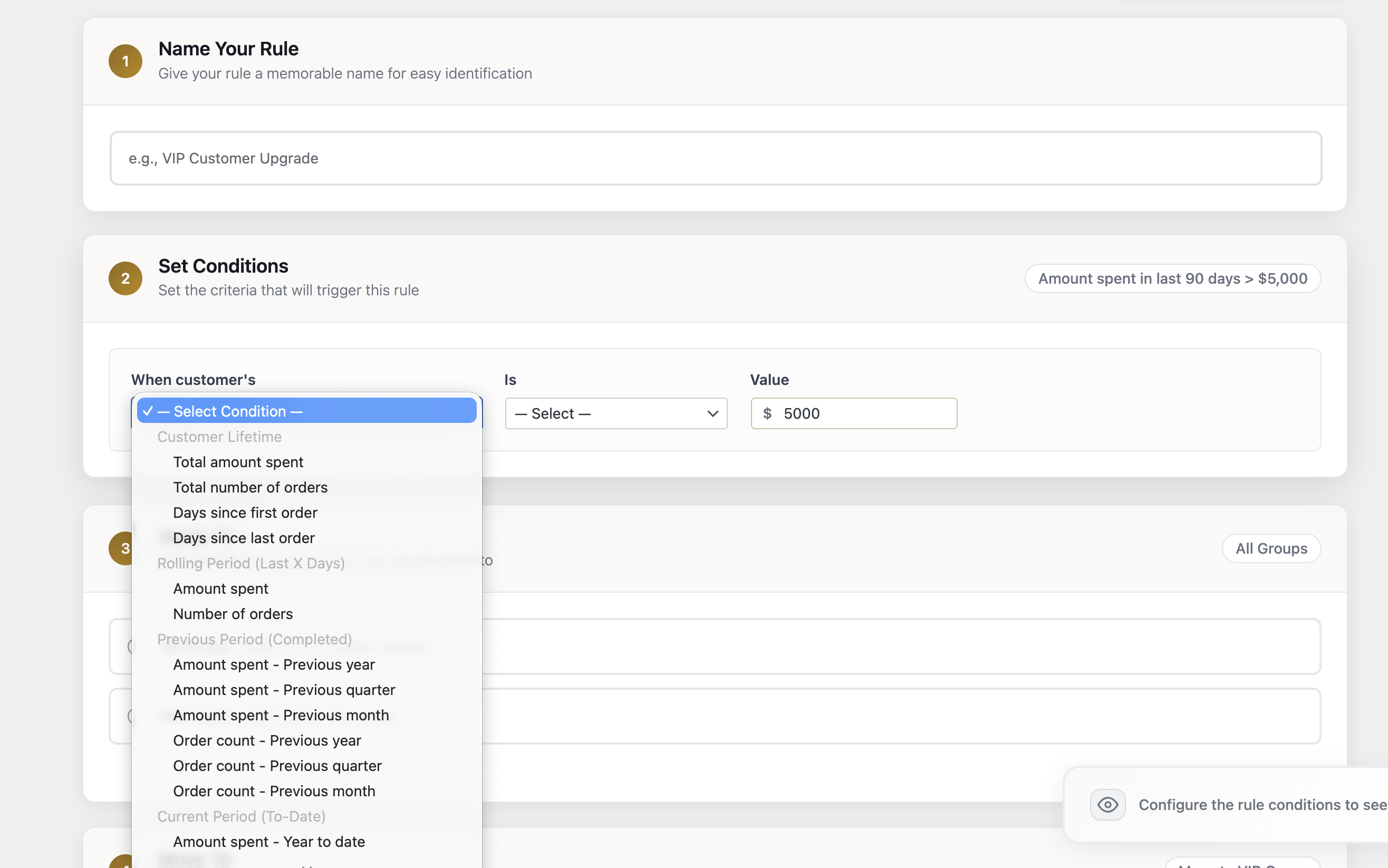Open the 'Is' operator Select dropdown
Viewport: 1388px width, 868px height.
609,413
